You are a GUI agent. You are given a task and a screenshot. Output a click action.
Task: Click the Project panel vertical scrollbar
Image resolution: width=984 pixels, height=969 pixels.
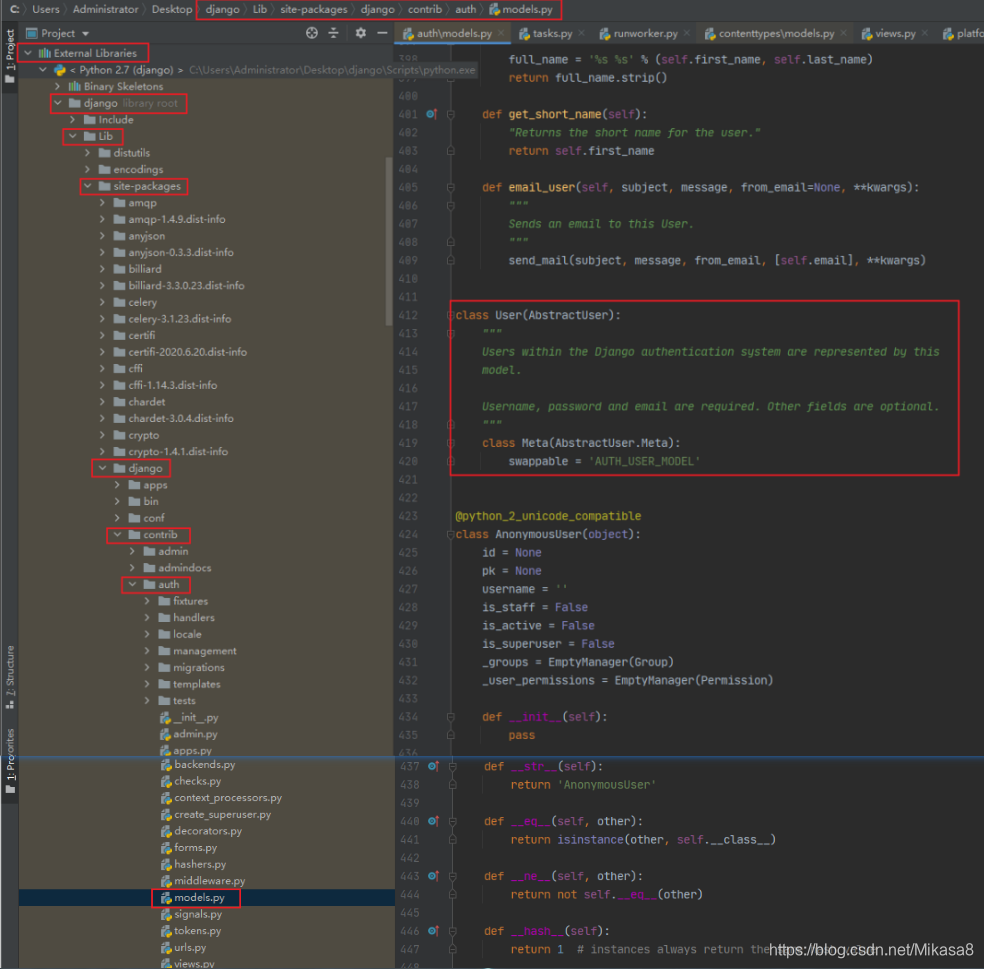[388, 242]
